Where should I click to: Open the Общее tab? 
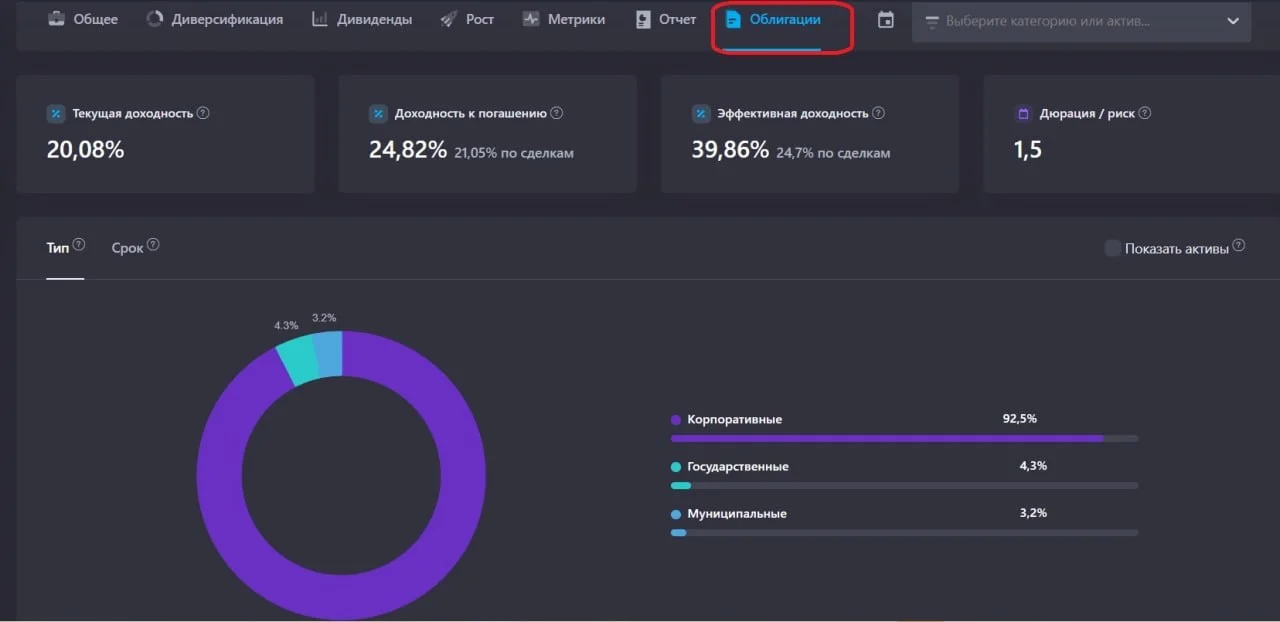(83, 19)
